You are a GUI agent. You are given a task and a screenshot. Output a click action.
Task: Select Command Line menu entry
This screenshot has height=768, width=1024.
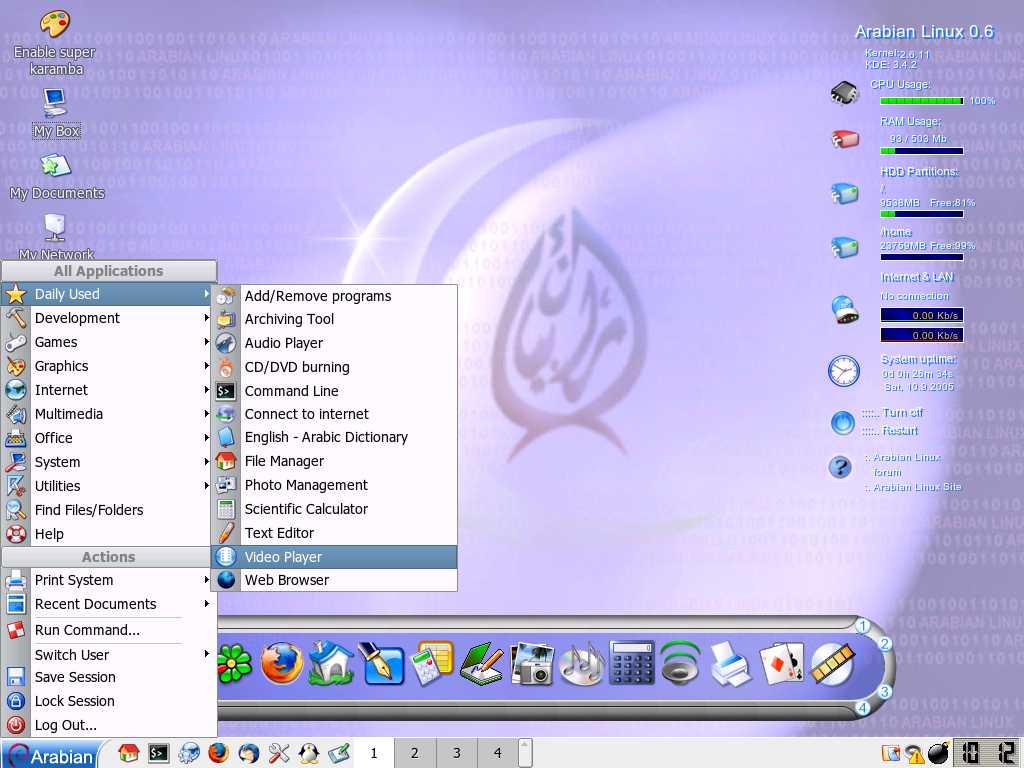tap(334, 391)
